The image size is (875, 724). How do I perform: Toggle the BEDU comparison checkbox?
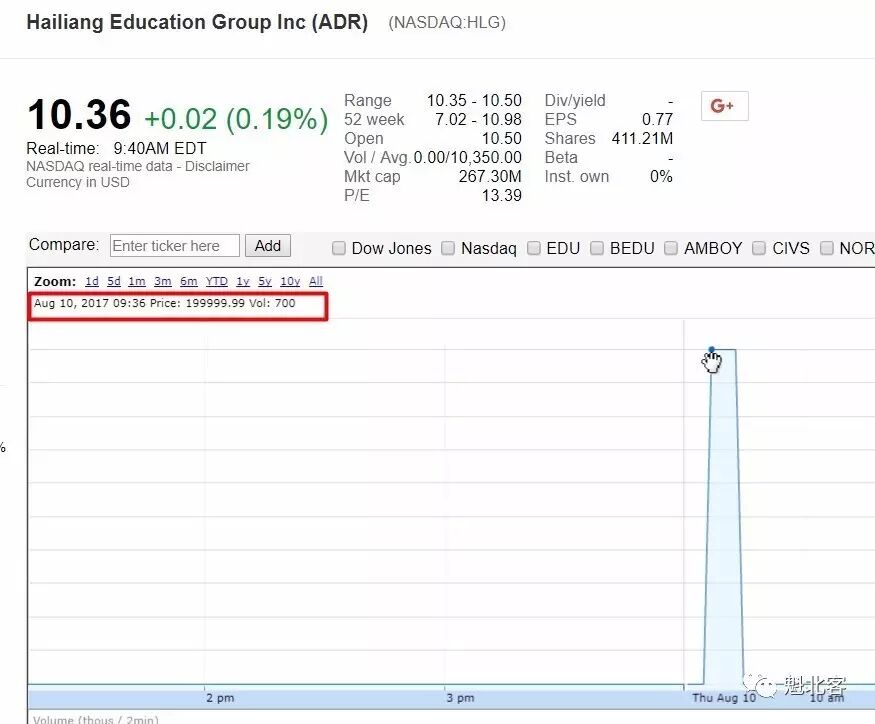click(597, 248)
